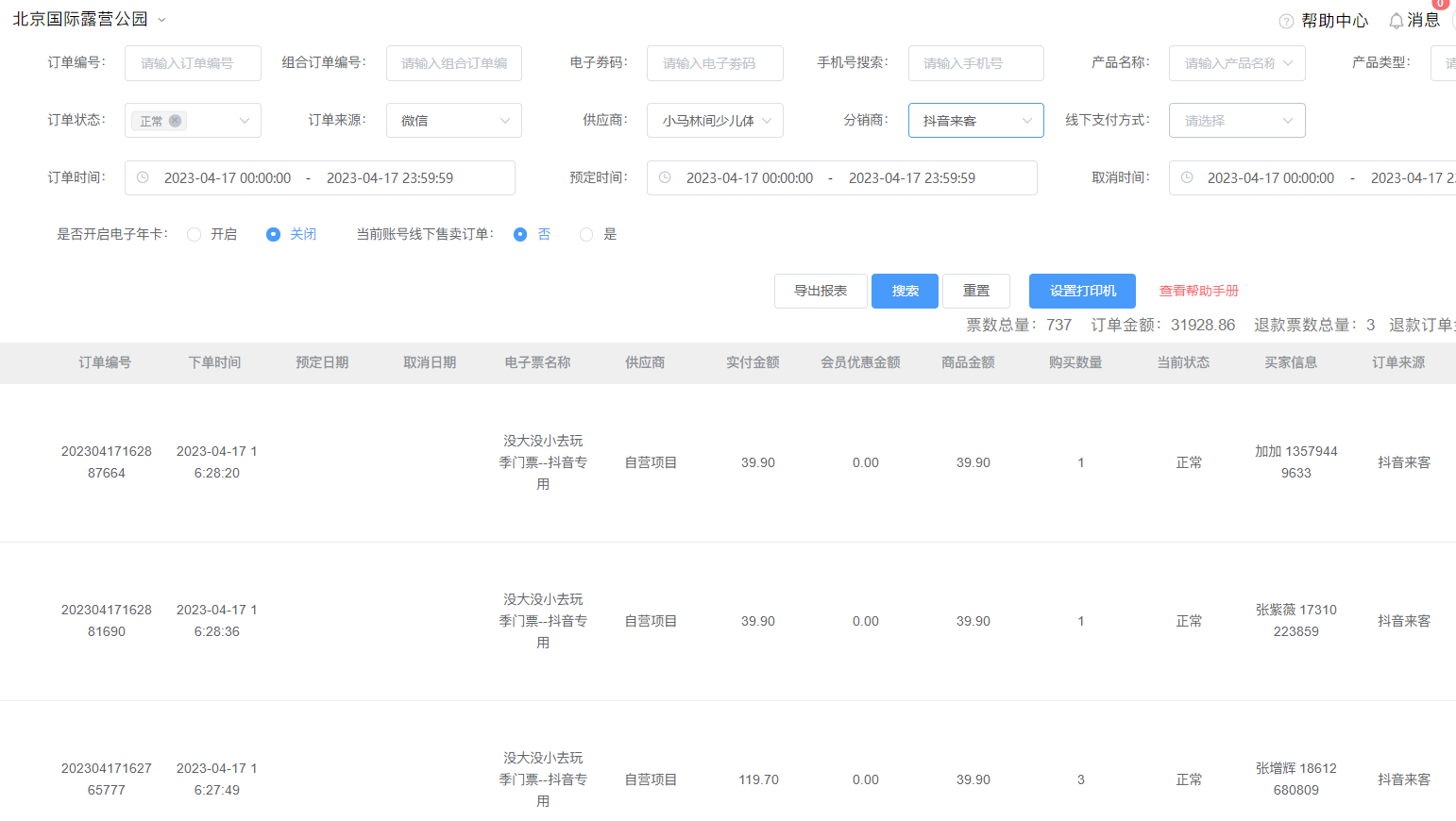1456x821 pixels.
Task: Open the 线下支付方式 selector
Action: [x=1237, y=120]
